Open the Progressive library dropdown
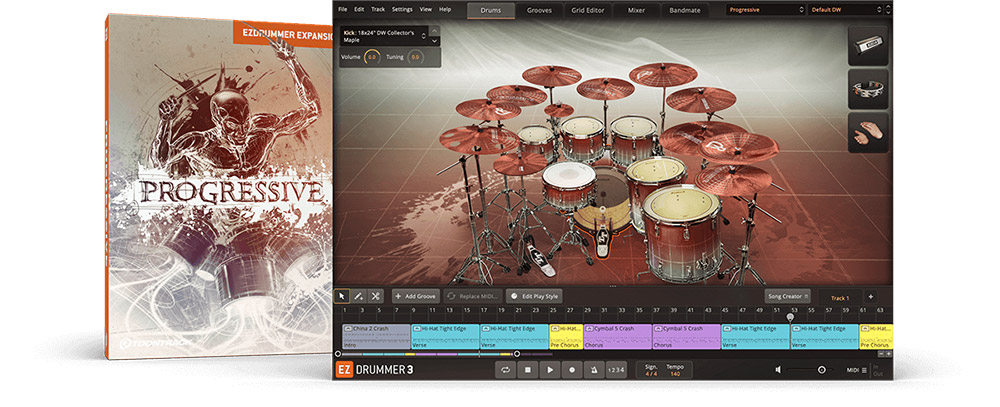The height and width of the screenshot is (407, 1000). coord(766,10)
